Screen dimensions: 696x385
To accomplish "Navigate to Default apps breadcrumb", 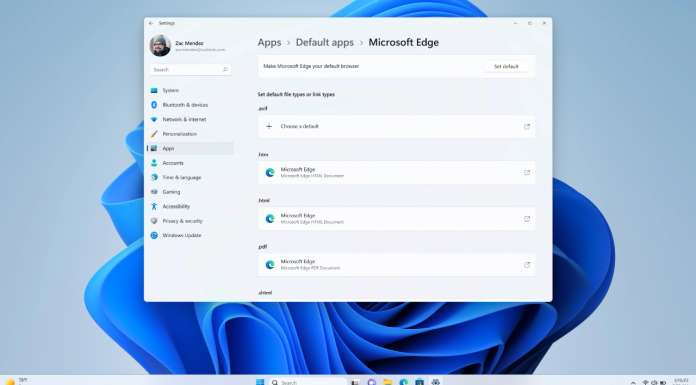I will (325, 43).
